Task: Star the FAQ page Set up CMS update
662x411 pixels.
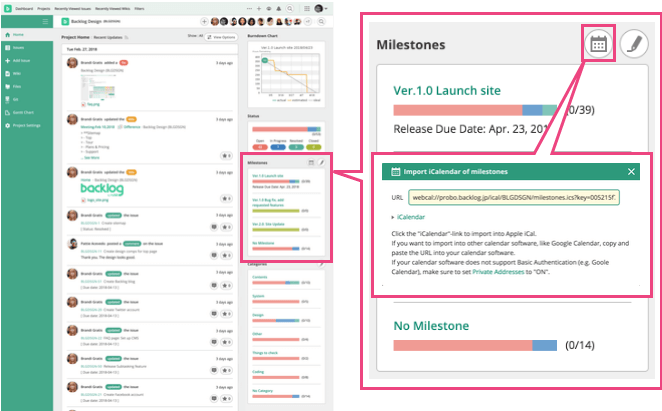Action: 226,342
